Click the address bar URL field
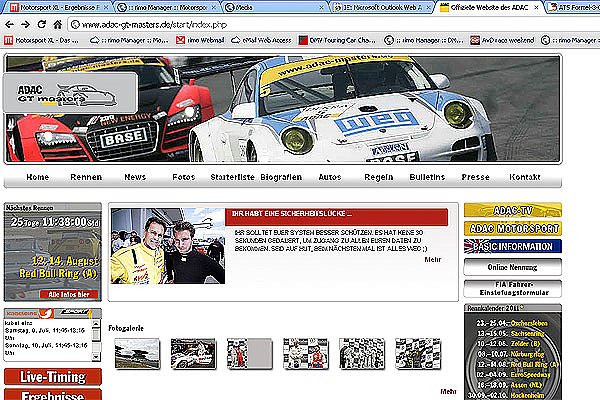 click(x=333, y=24)
